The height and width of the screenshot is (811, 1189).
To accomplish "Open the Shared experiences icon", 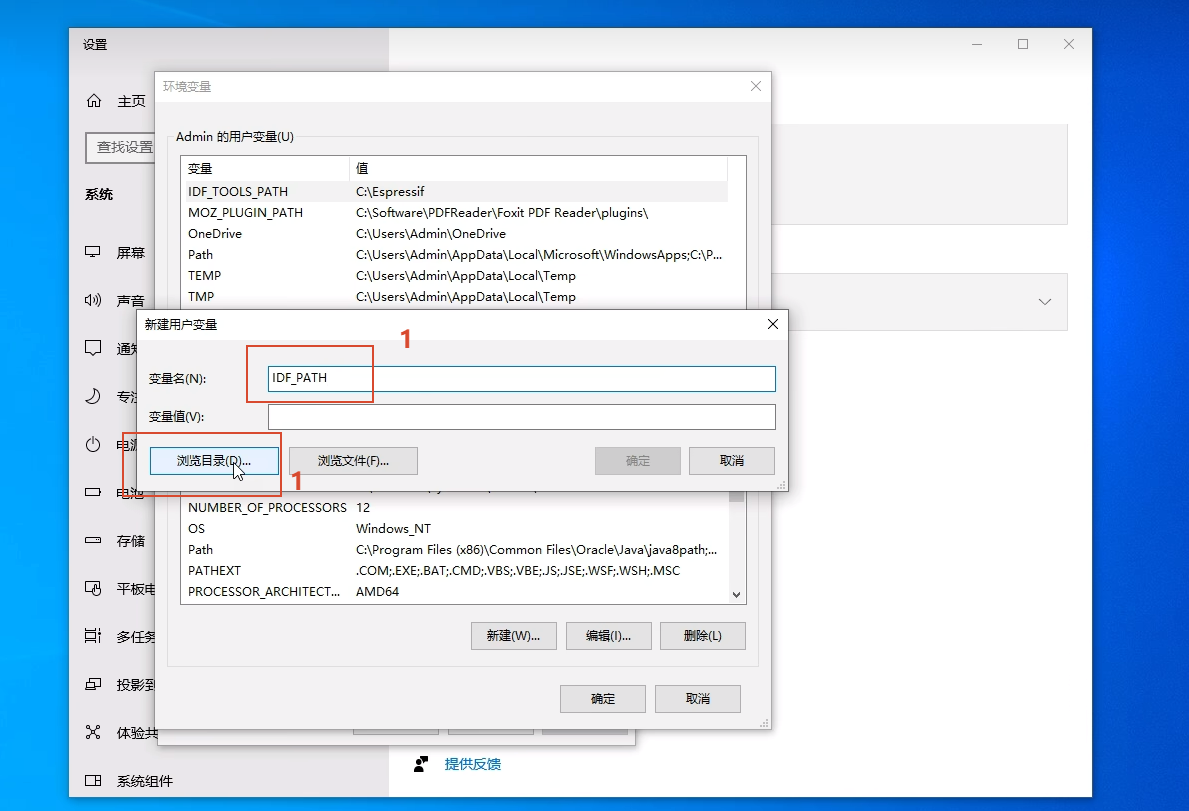I will pyautogui.click(x=93, y=732).
